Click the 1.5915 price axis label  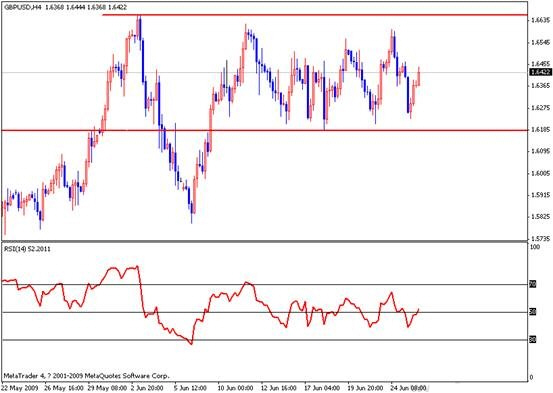[540, 195]
